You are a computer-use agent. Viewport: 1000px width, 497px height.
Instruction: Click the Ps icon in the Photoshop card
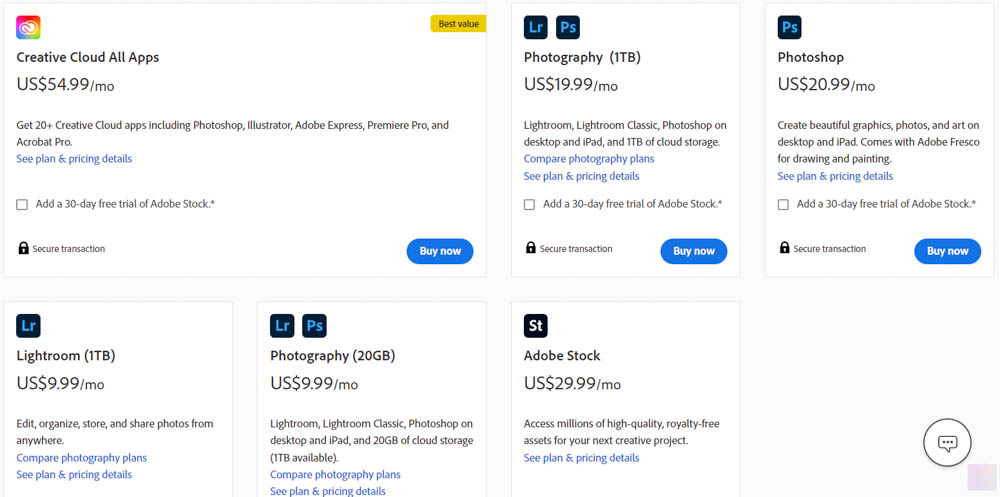790,27
